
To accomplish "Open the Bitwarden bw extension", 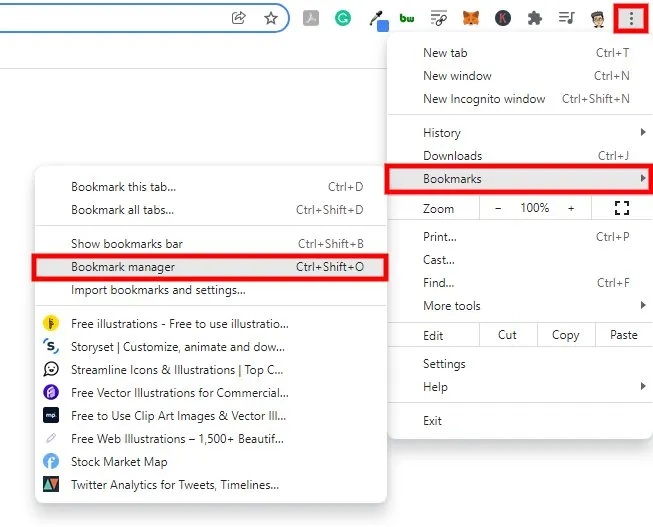I will pyautogui.click(x=407, y=18).
